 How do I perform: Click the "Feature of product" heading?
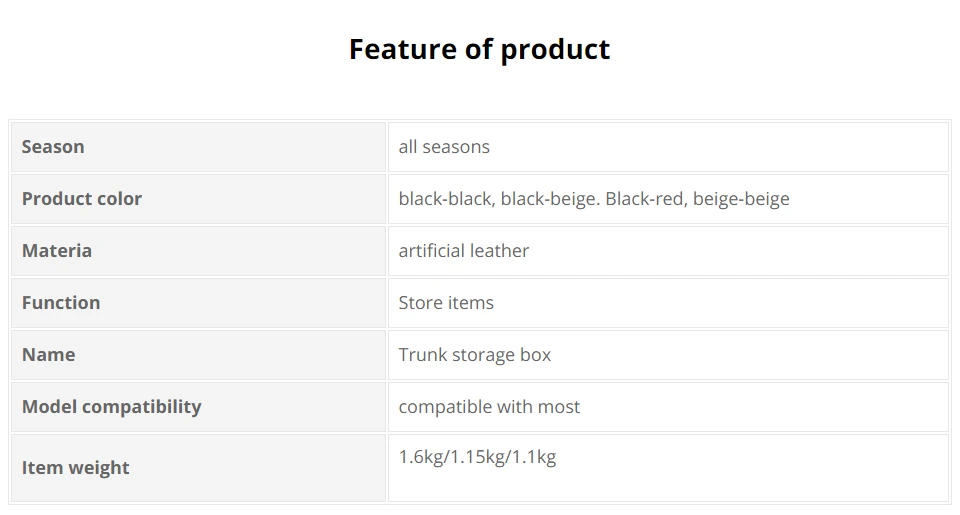479,49
